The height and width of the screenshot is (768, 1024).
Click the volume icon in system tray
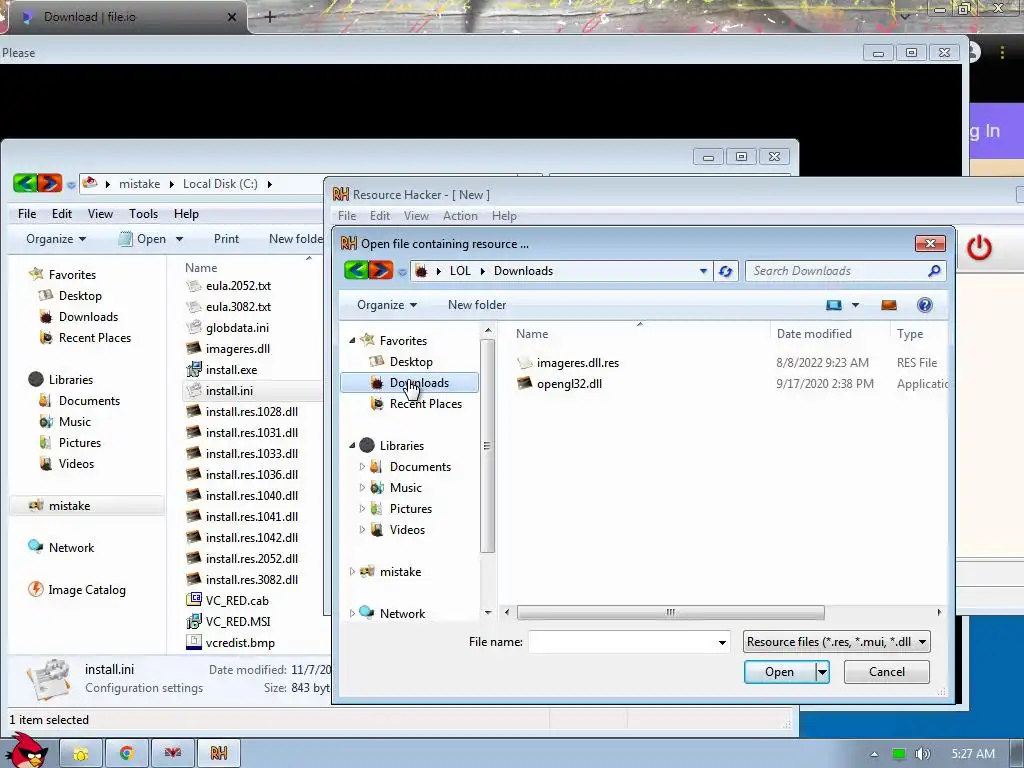click(922, 754)
